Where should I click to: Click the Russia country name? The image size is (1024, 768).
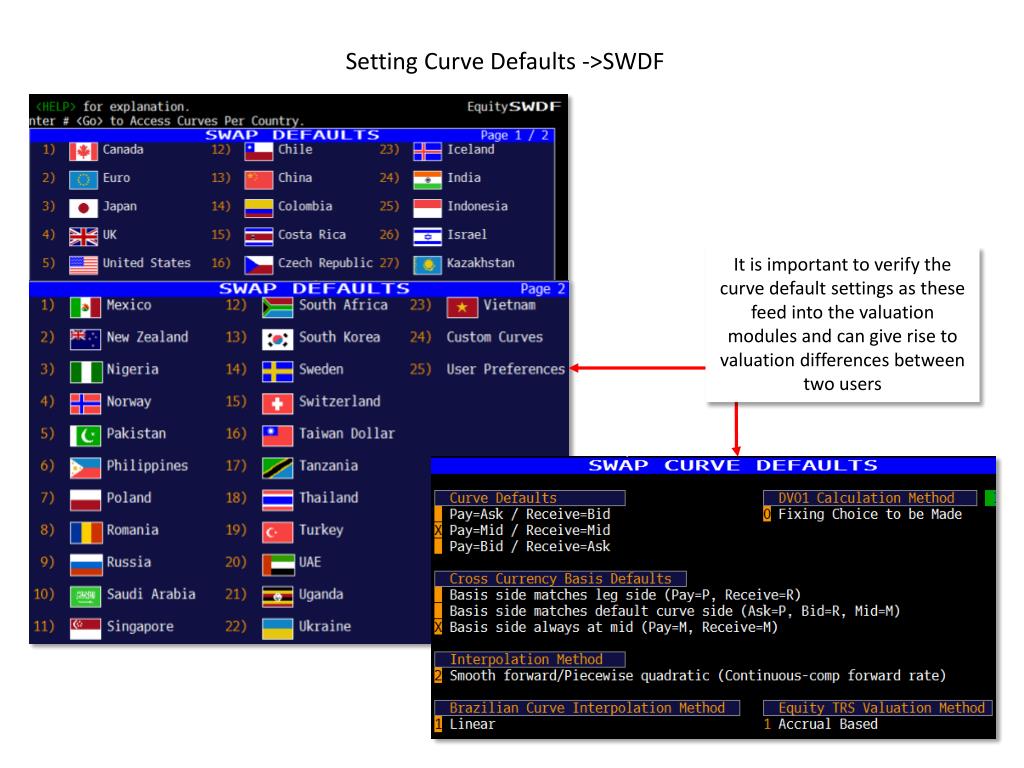coord(129,562)
